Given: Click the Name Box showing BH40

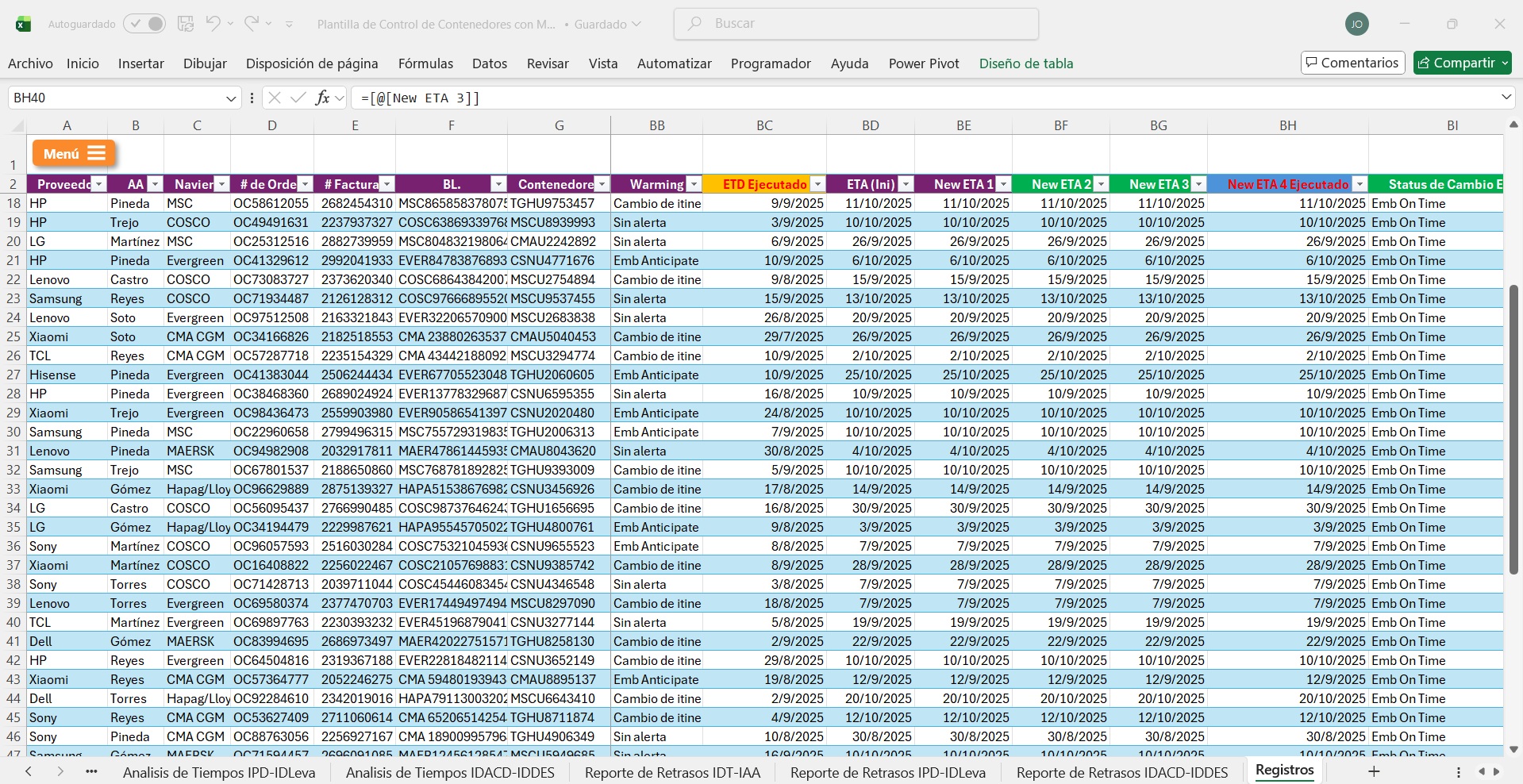Looking at the screenshot, I should [x=115, y=98].
